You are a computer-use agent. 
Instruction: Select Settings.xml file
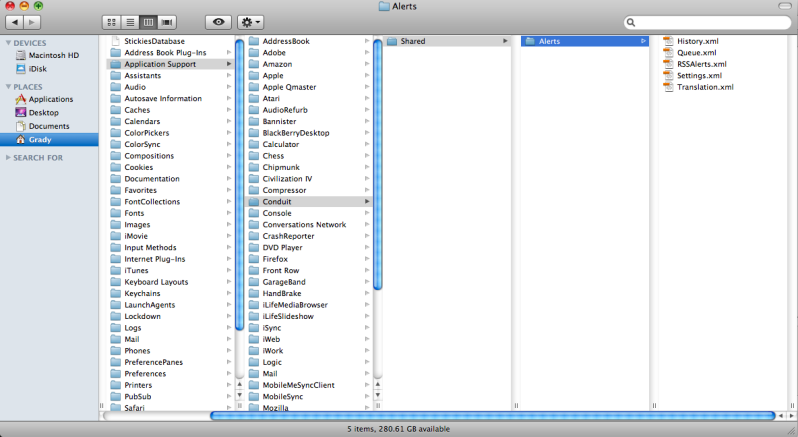(699, 75)
